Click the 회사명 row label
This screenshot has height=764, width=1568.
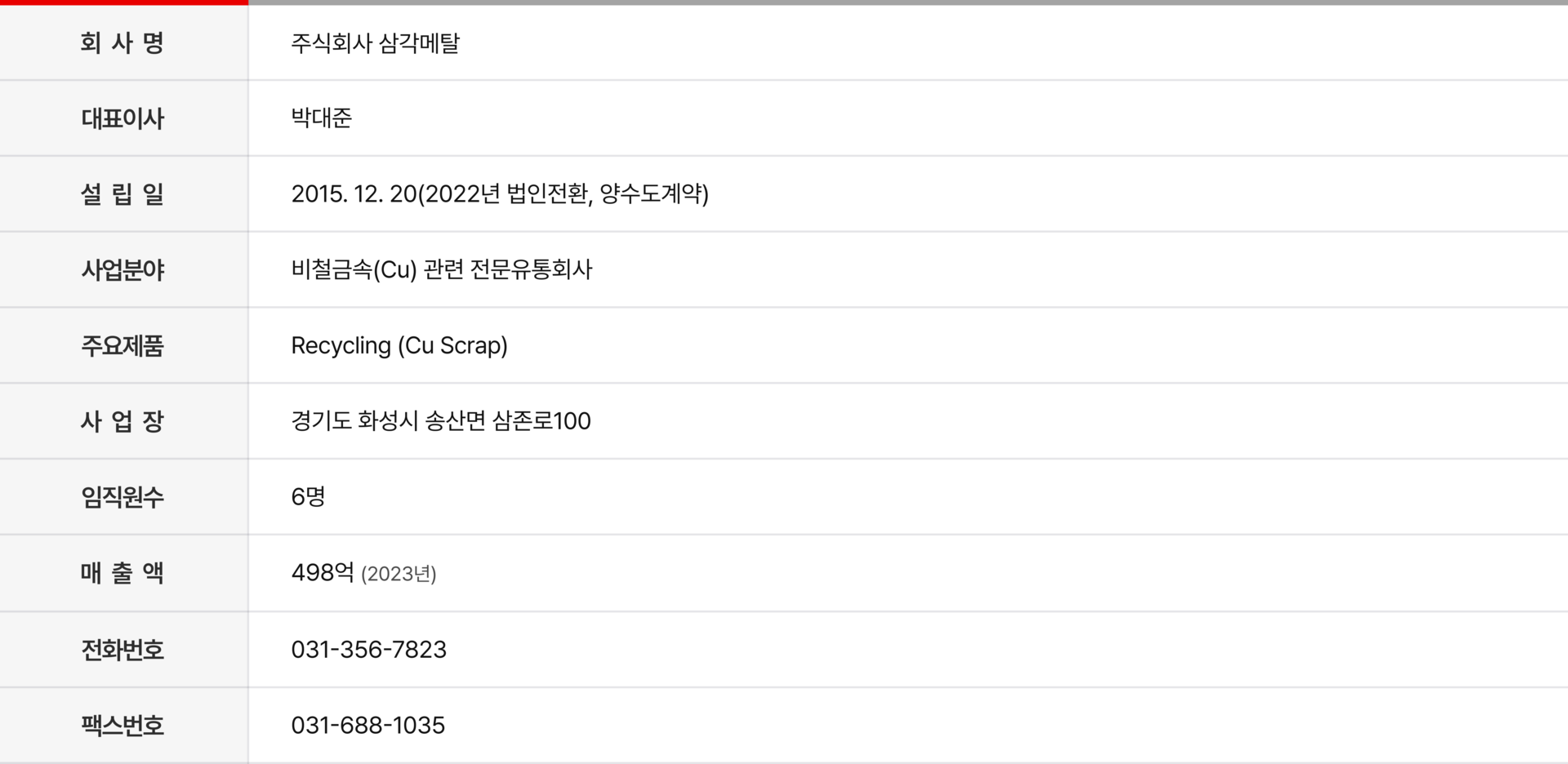click(122, 42)
